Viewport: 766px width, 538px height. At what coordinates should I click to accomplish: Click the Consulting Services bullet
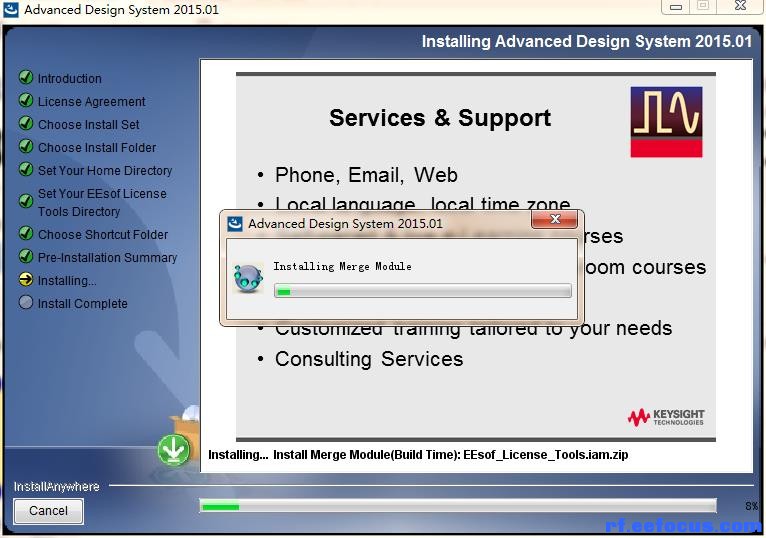(x=369, y=359)
